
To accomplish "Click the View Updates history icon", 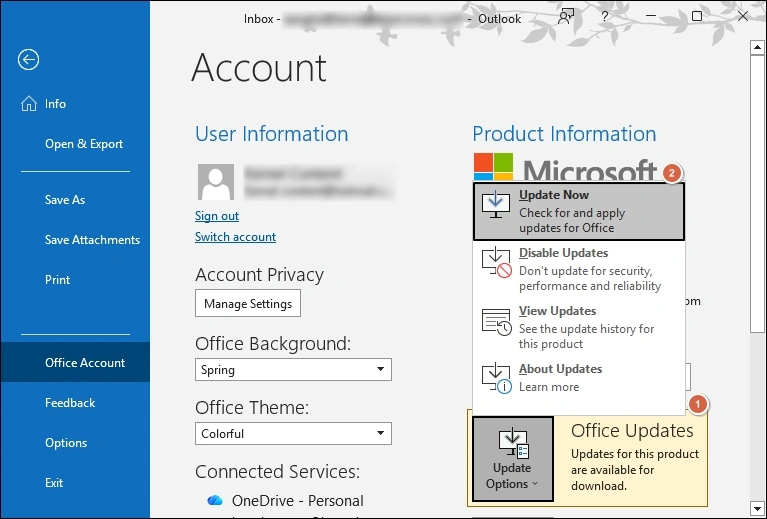I will tap(496, 321).
